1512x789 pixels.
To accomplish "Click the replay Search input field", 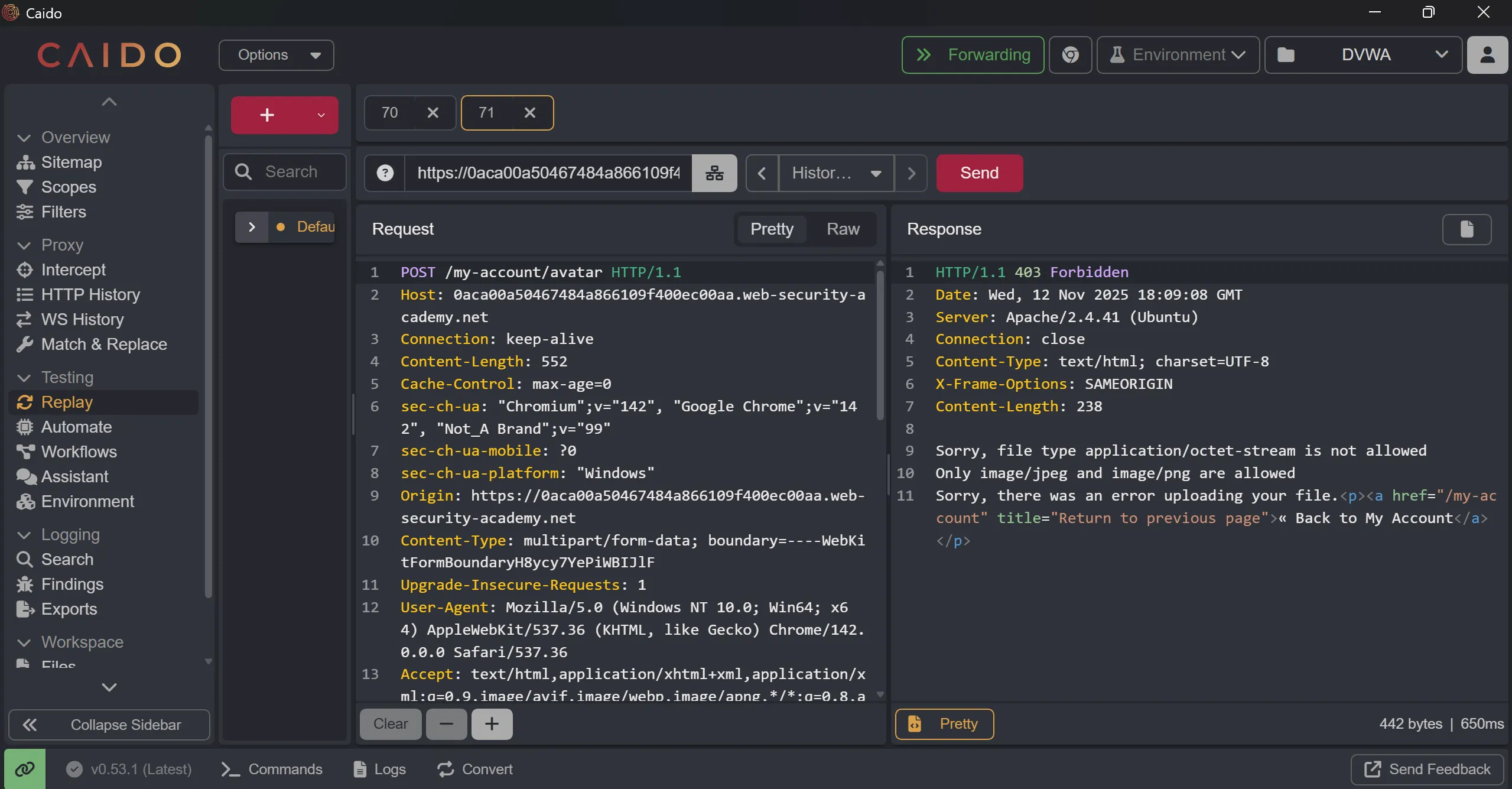I will 291,172.
